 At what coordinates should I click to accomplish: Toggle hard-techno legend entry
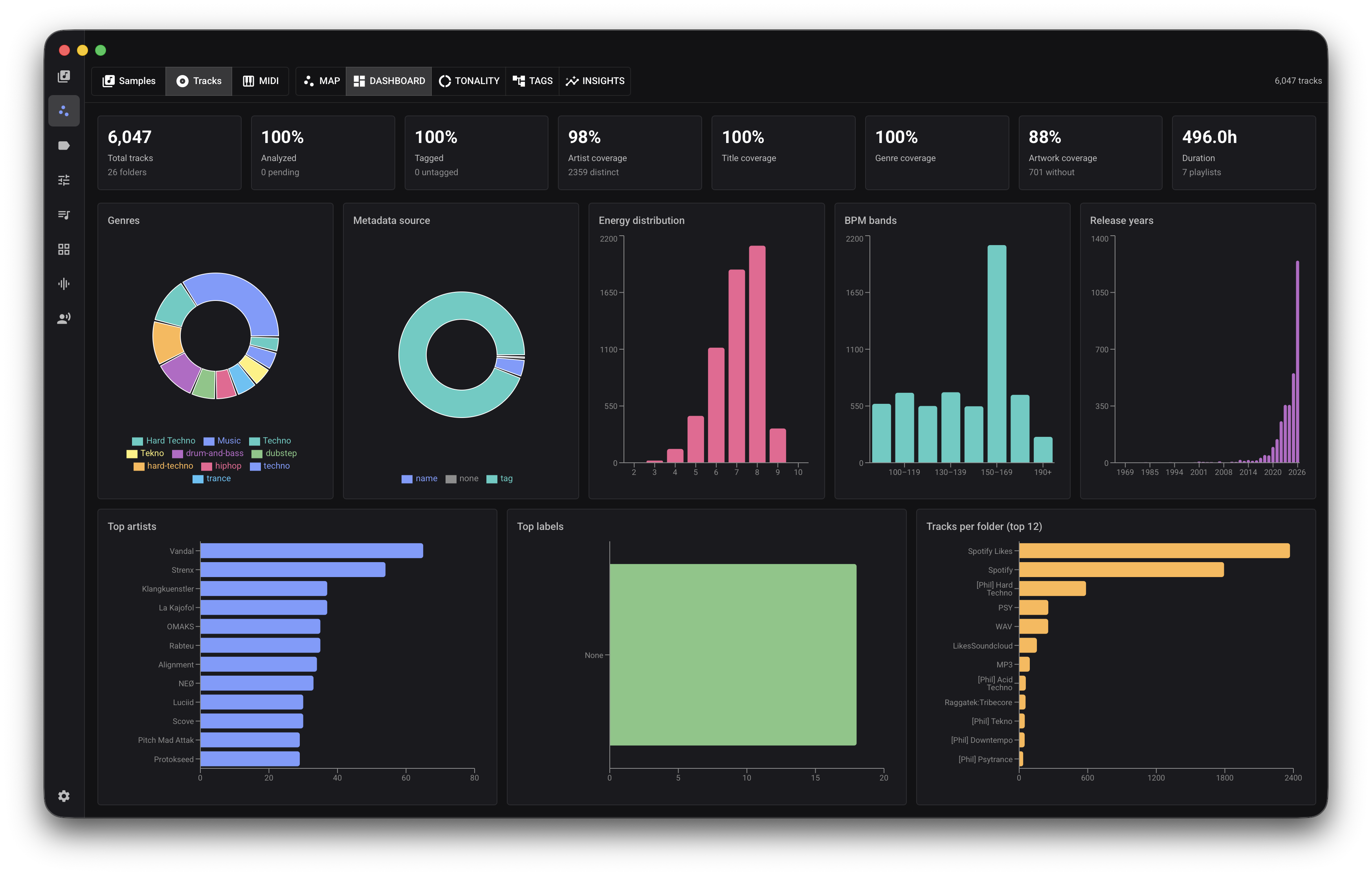163,466
